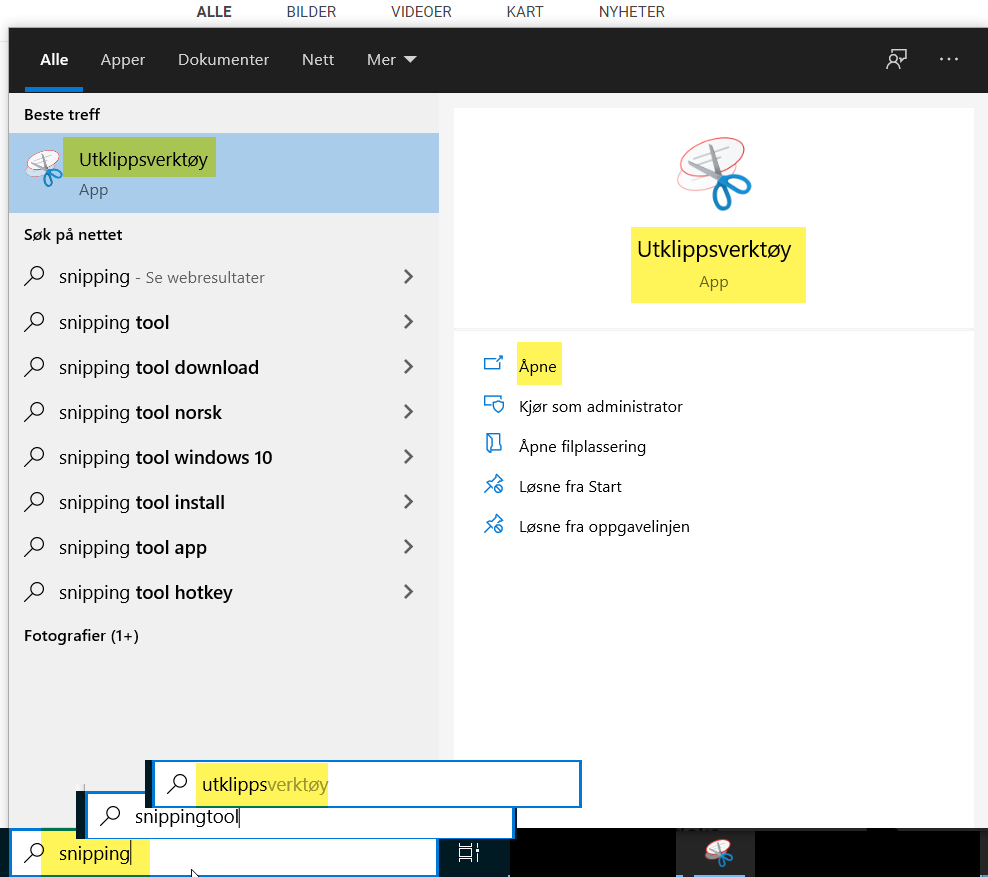Select the suggestion snipping tool norsk
Viewport: 988px width, 877px height.
pos(224,412)
